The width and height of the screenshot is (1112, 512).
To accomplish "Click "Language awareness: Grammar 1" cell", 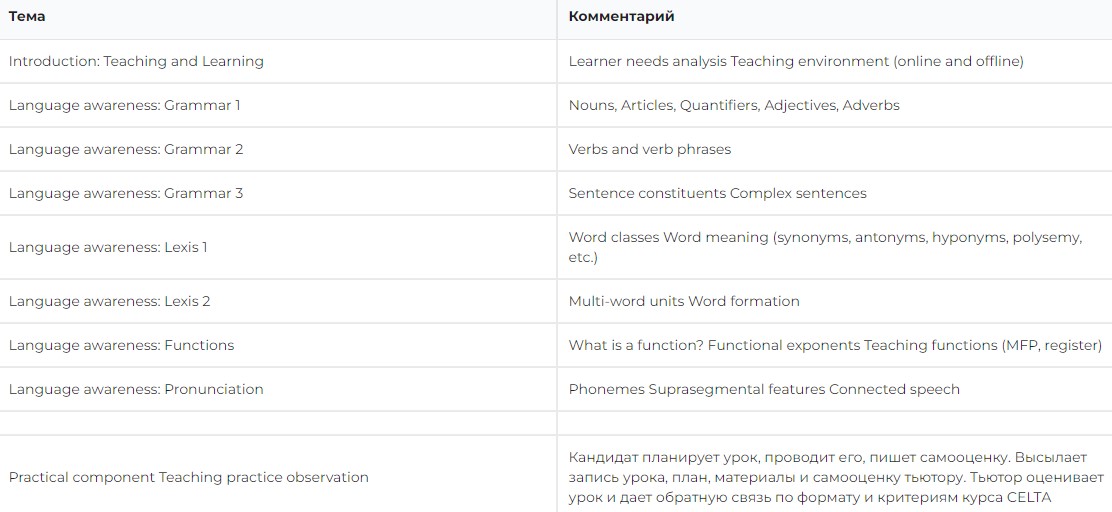I will 124,105.
